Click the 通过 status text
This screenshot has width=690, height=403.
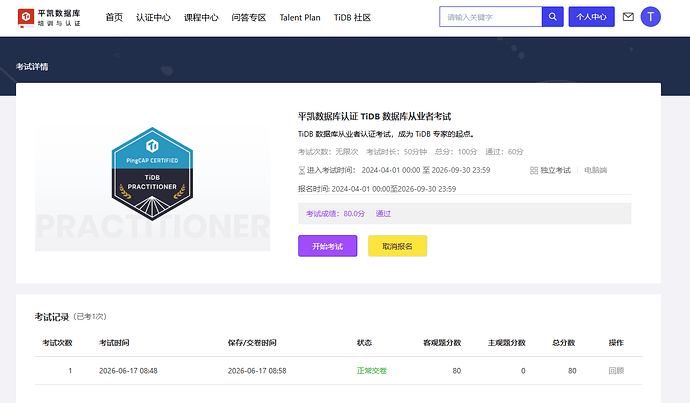[383, 214]
